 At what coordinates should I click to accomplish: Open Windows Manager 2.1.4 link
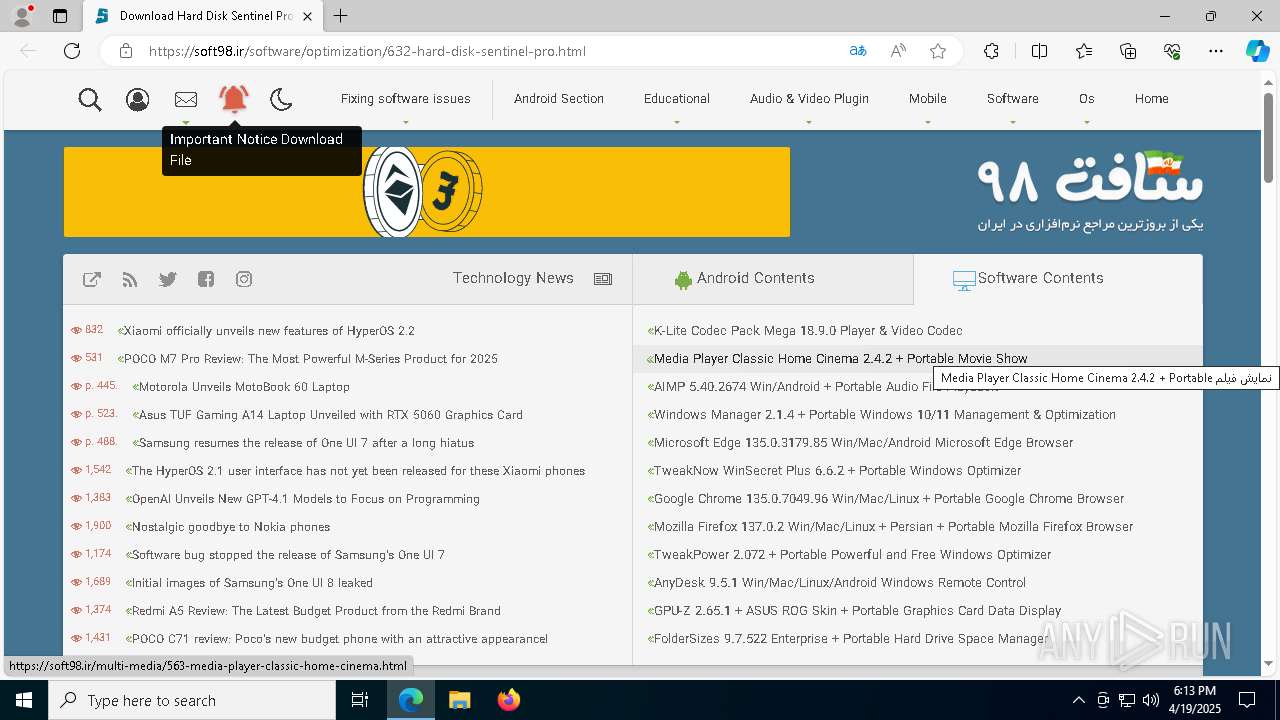884,415
